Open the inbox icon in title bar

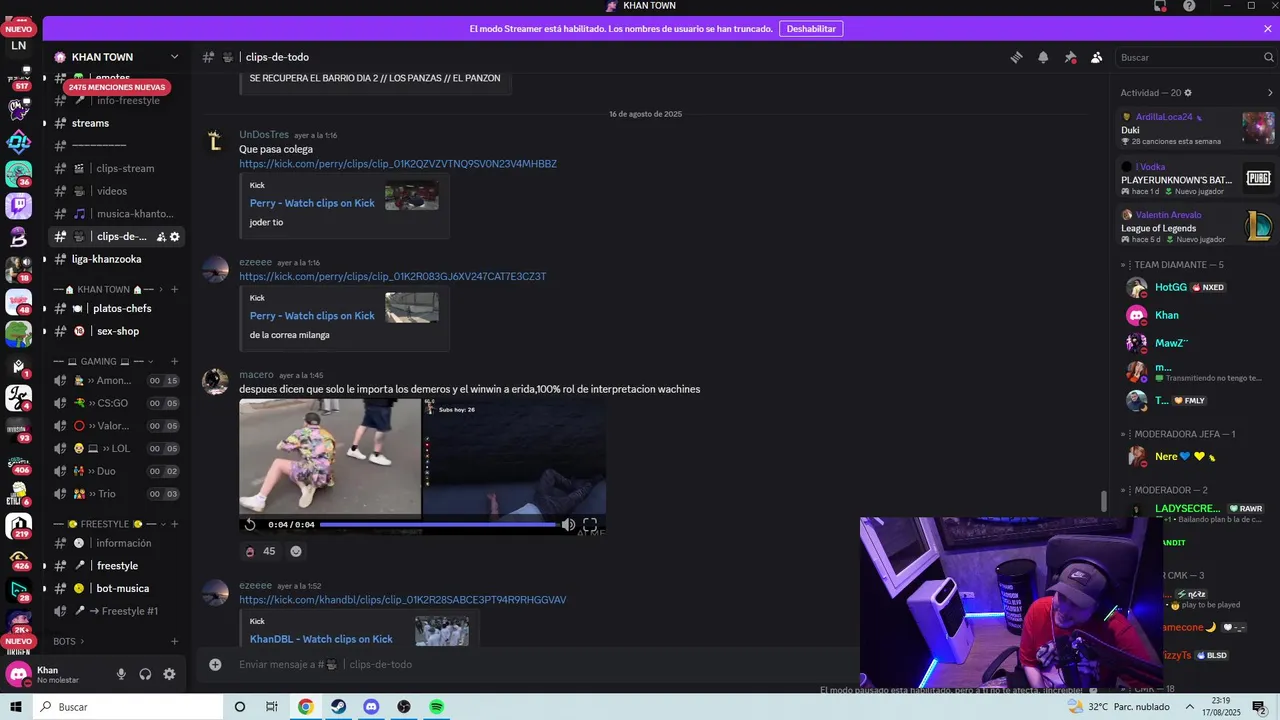[1160, 6]
